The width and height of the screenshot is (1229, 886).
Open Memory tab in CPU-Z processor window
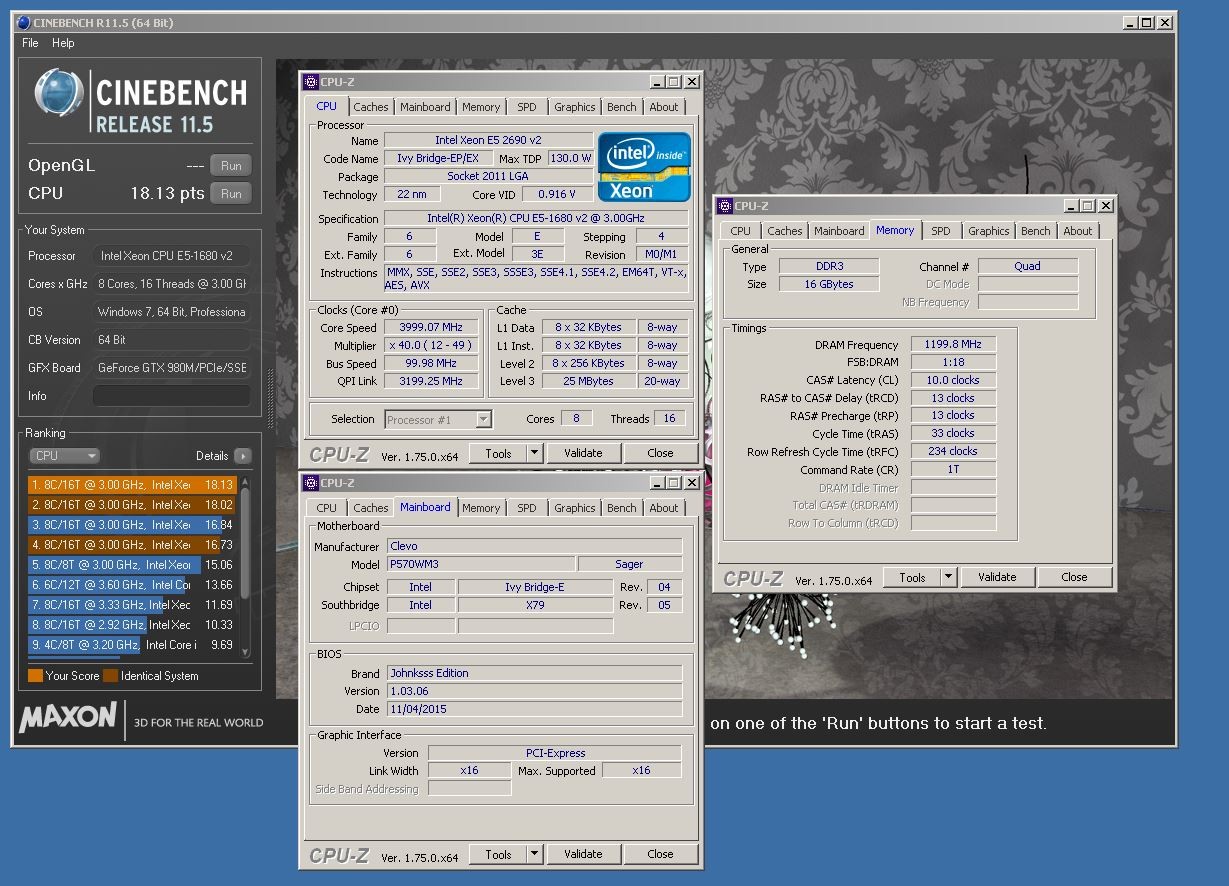(481, 107)
